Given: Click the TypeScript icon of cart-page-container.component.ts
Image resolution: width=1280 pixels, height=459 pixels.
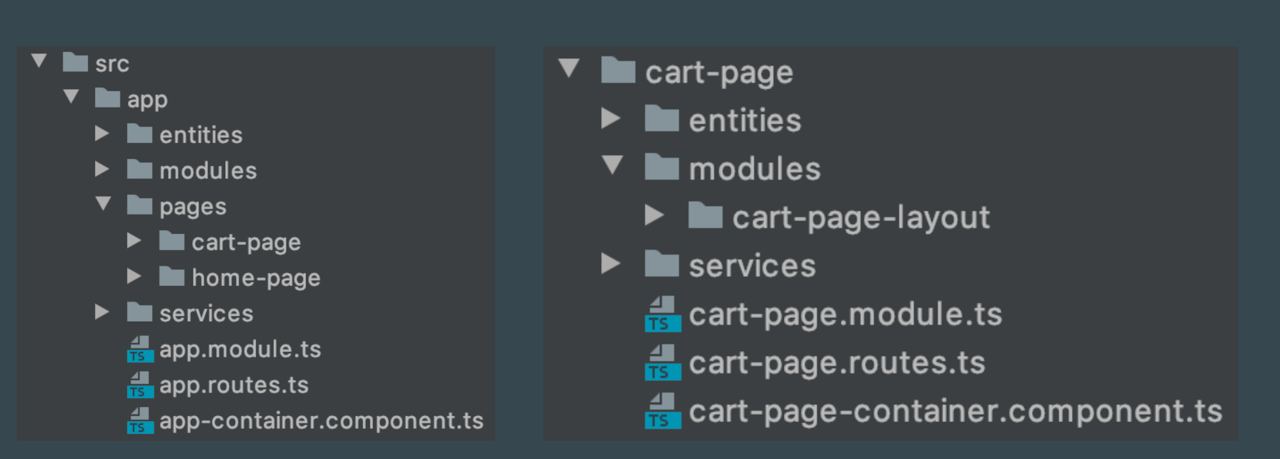Looking at the screenshot, I should [663, 410].
